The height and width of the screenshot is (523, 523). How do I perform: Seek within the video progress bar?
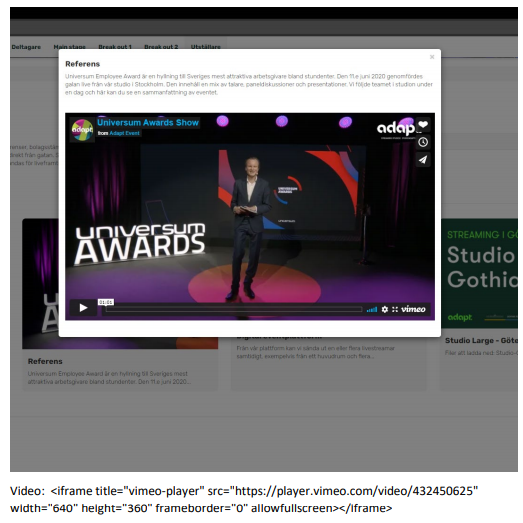pos(234,309)
